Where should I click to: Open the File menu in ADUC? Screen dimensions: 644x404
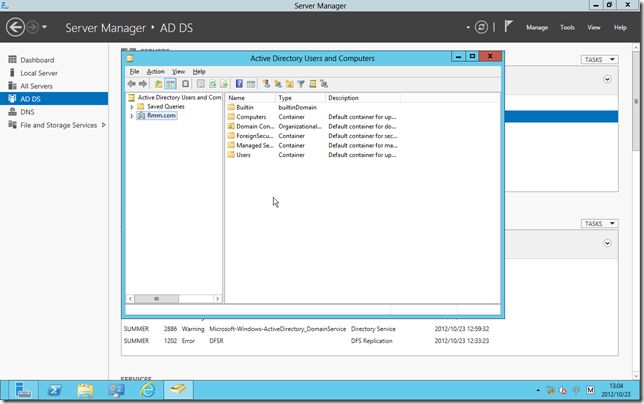[x=134, y=71]
